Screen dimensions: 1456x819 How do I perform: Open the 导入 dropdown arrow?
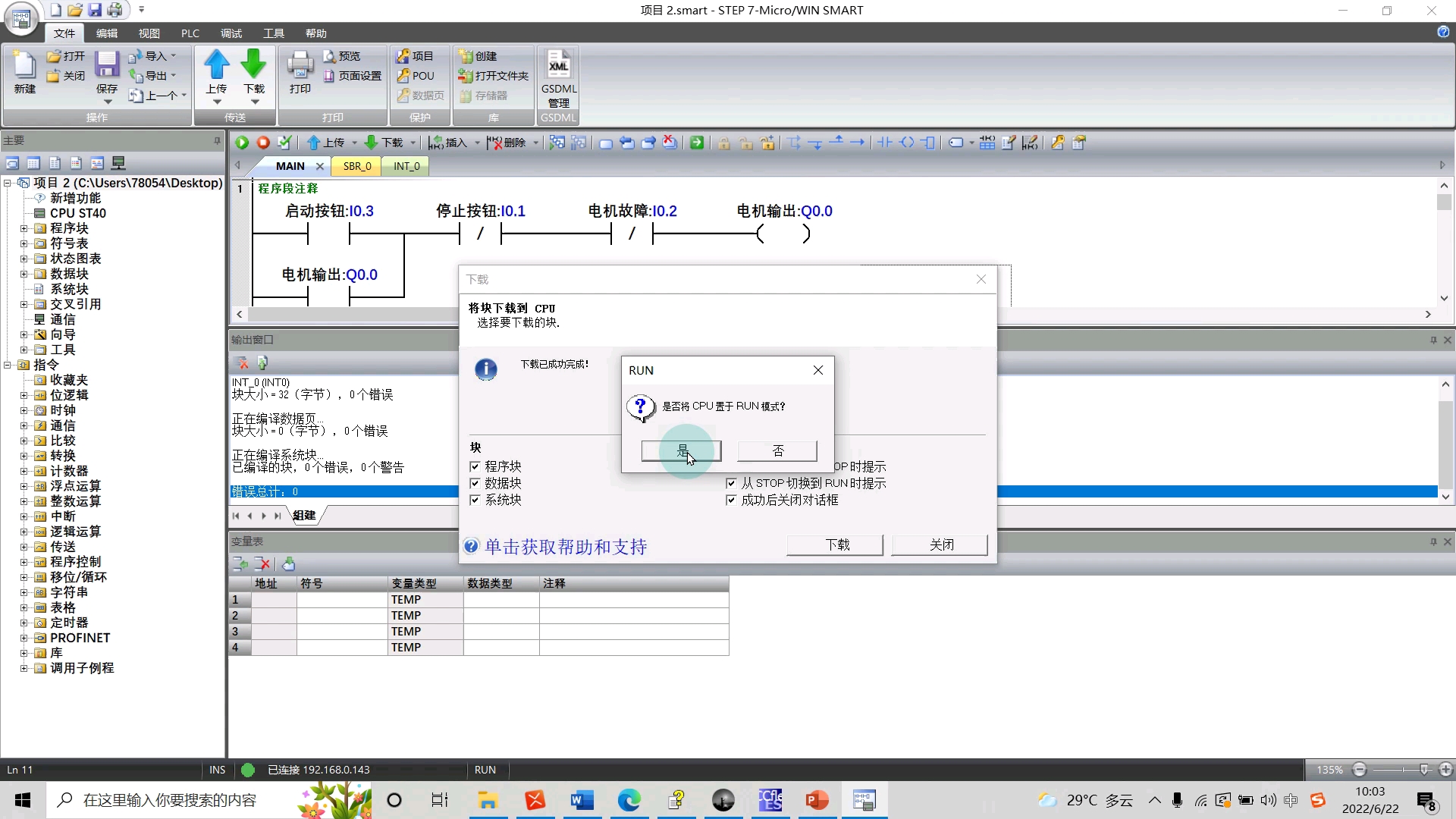point(174,56)
